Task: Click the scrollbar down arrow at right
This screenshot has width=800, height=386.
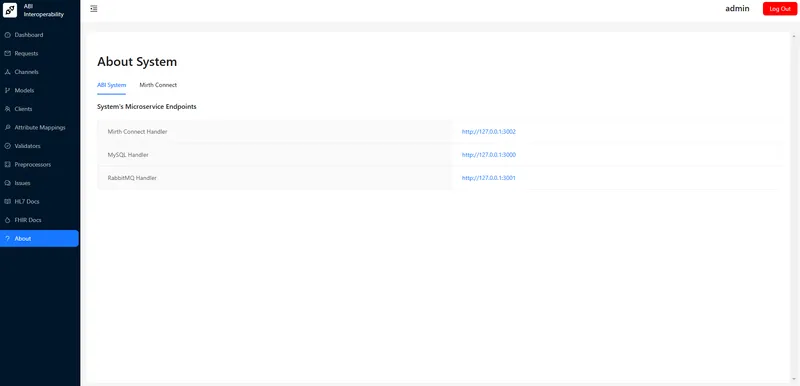Action: click(x=794, y=379)
